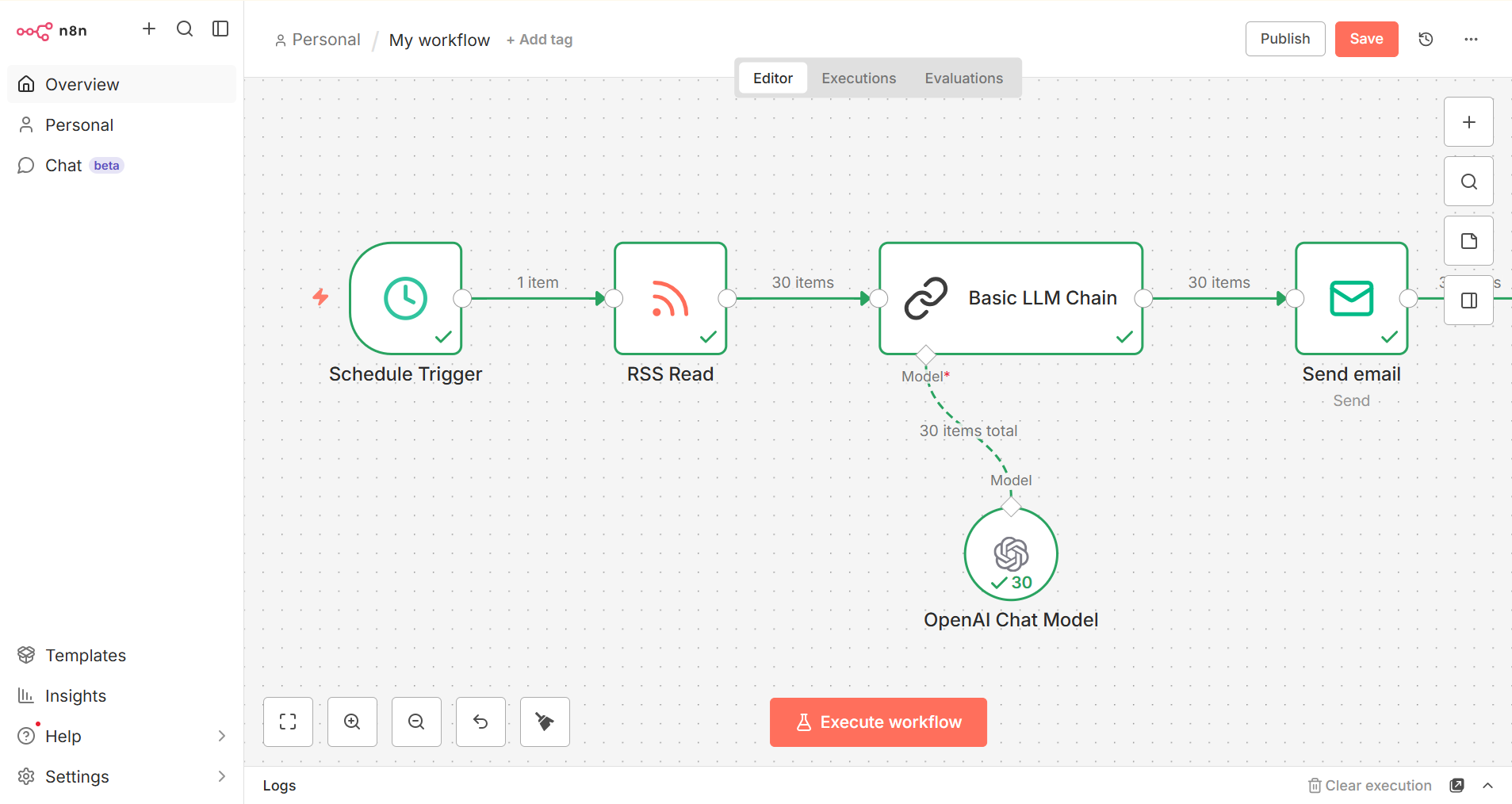Screen dimensions: 1512x804
Task: Expand the Settings submenu
Action: tap(221, 776)
